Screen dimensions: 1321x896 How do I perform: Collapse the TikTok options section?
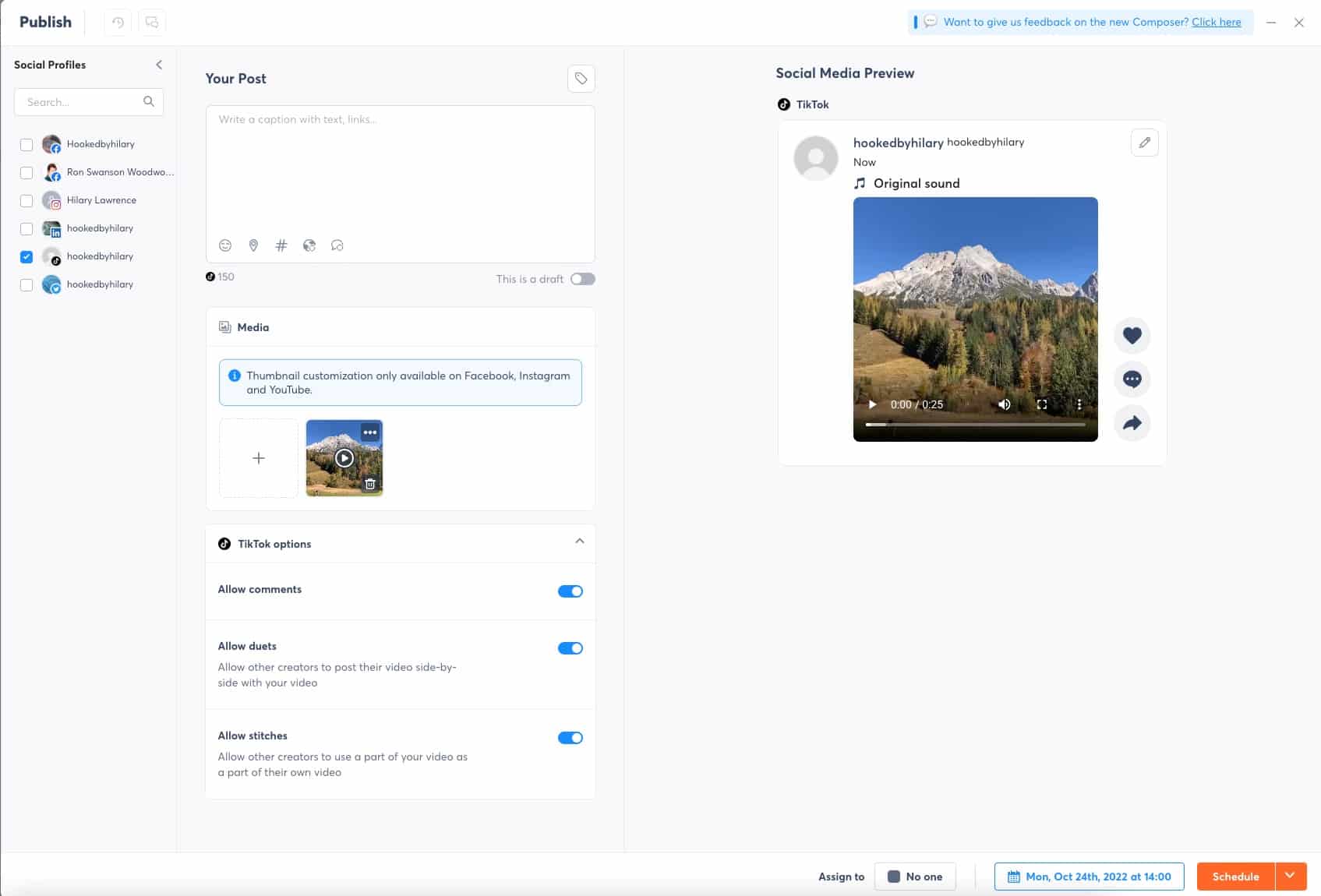tap(580, 541)
